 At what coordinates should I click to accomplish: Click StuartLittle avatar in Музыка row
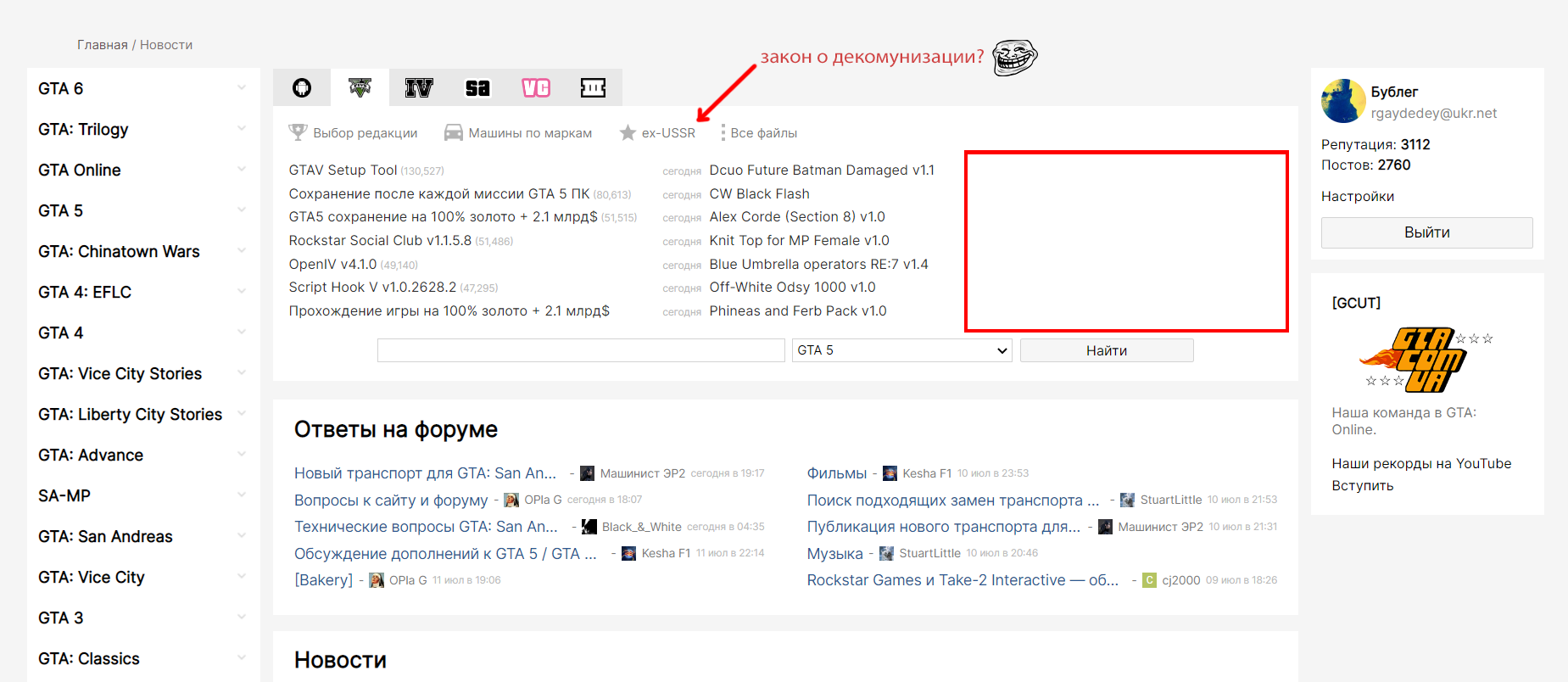point(886,553)
